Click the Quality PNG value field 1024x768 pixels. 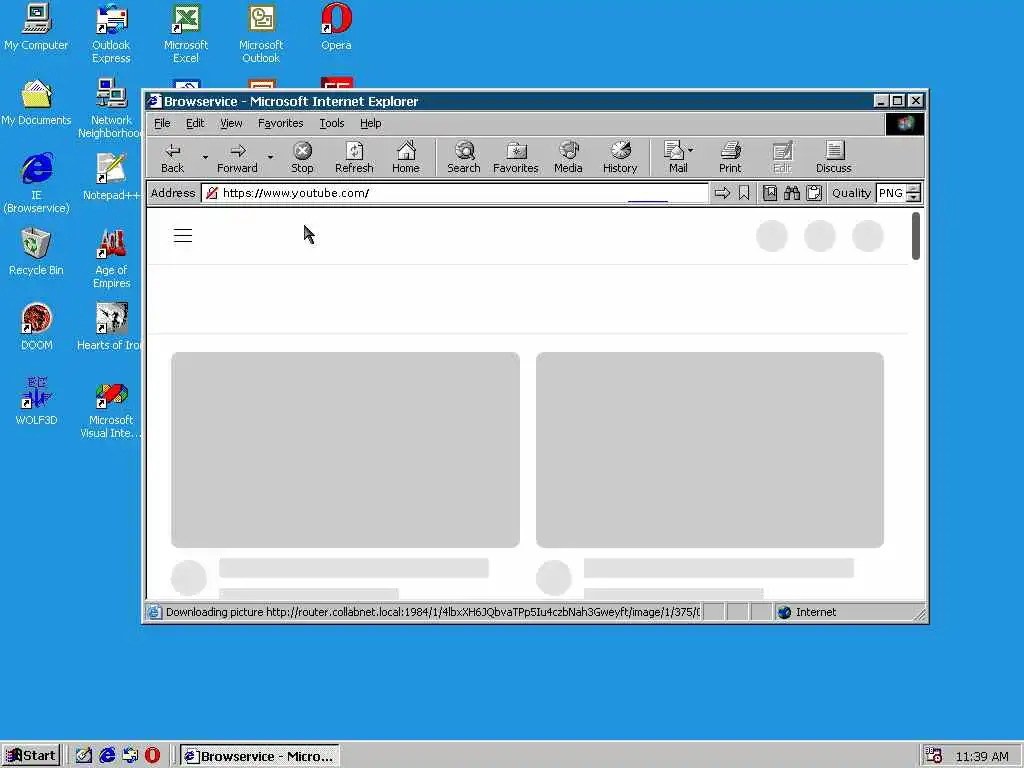point(891,193)
